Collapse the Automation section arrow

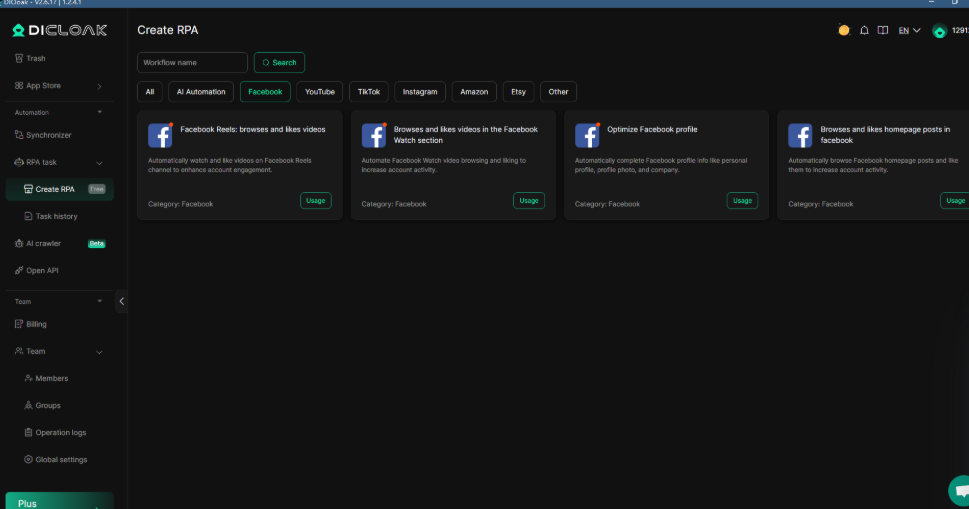click(99, 112)
